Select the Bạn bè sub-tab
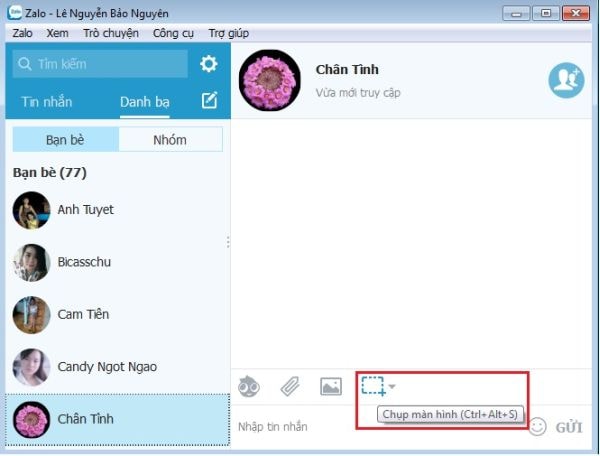The width and height of the screenshot is (600, 456). tap(65, 140)
